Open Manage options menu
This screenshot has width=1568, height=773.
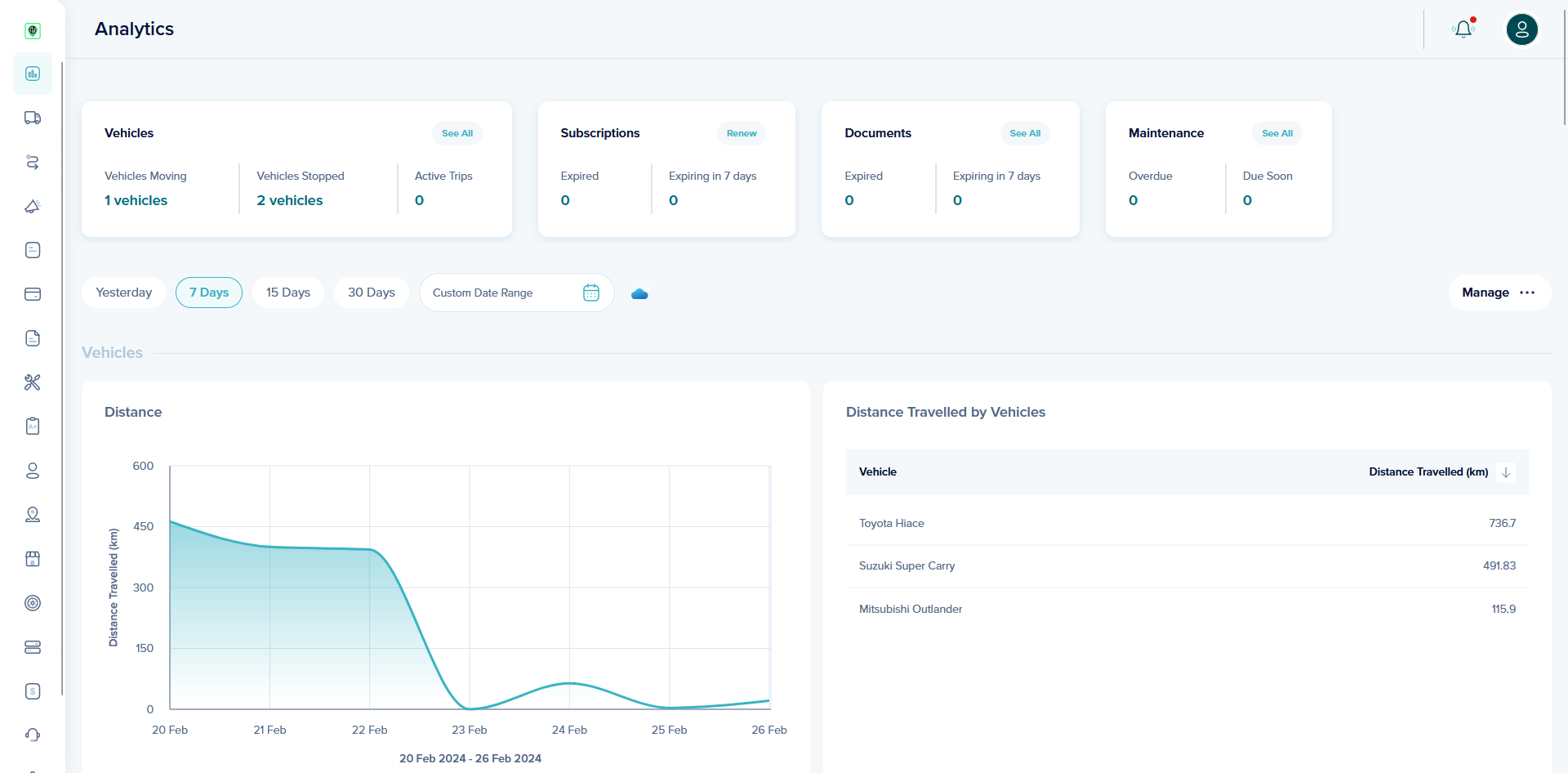pos(1499,293)
